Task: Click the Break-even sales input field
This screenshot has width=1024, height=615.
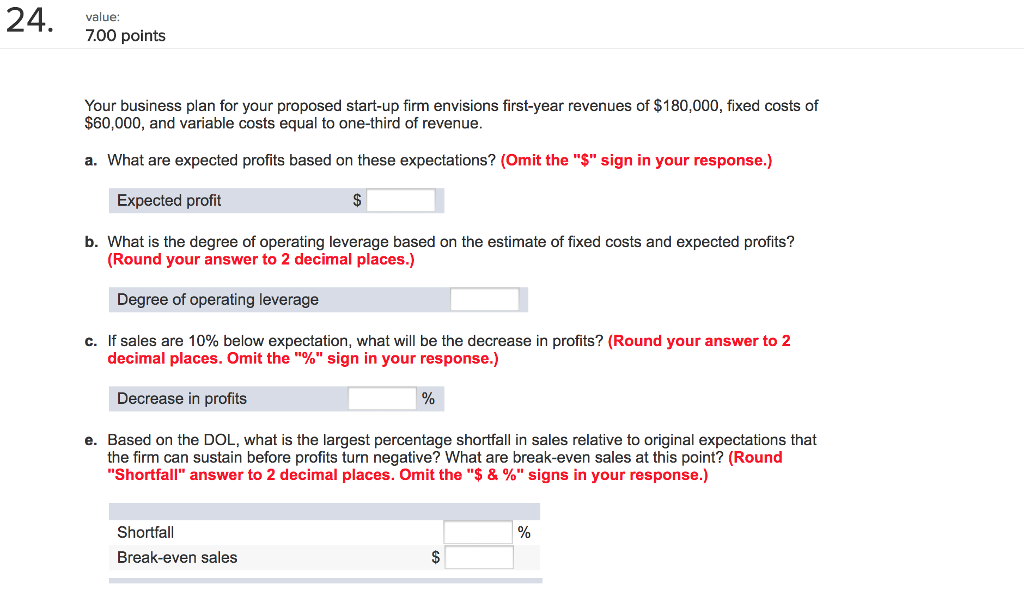Action: click(478, 556)
